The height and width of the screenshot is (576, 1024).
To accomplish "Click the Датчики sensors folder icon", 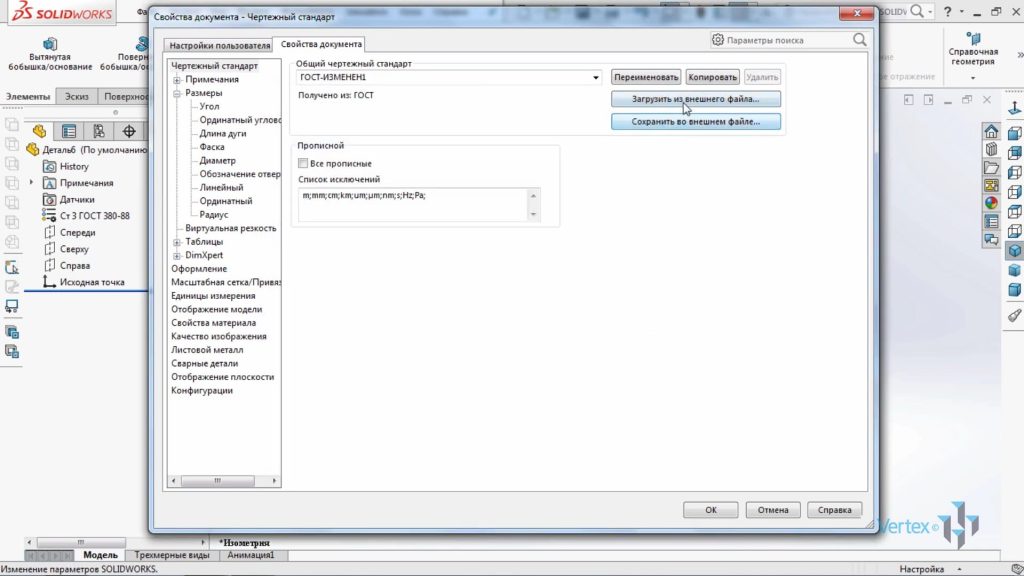I will click(49, 199).
